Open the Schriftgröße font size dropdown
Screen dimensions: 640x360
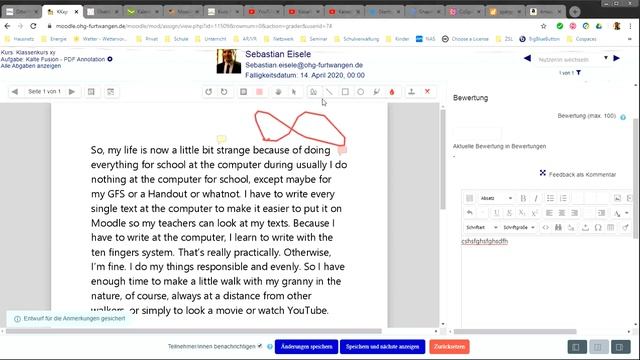519,227
